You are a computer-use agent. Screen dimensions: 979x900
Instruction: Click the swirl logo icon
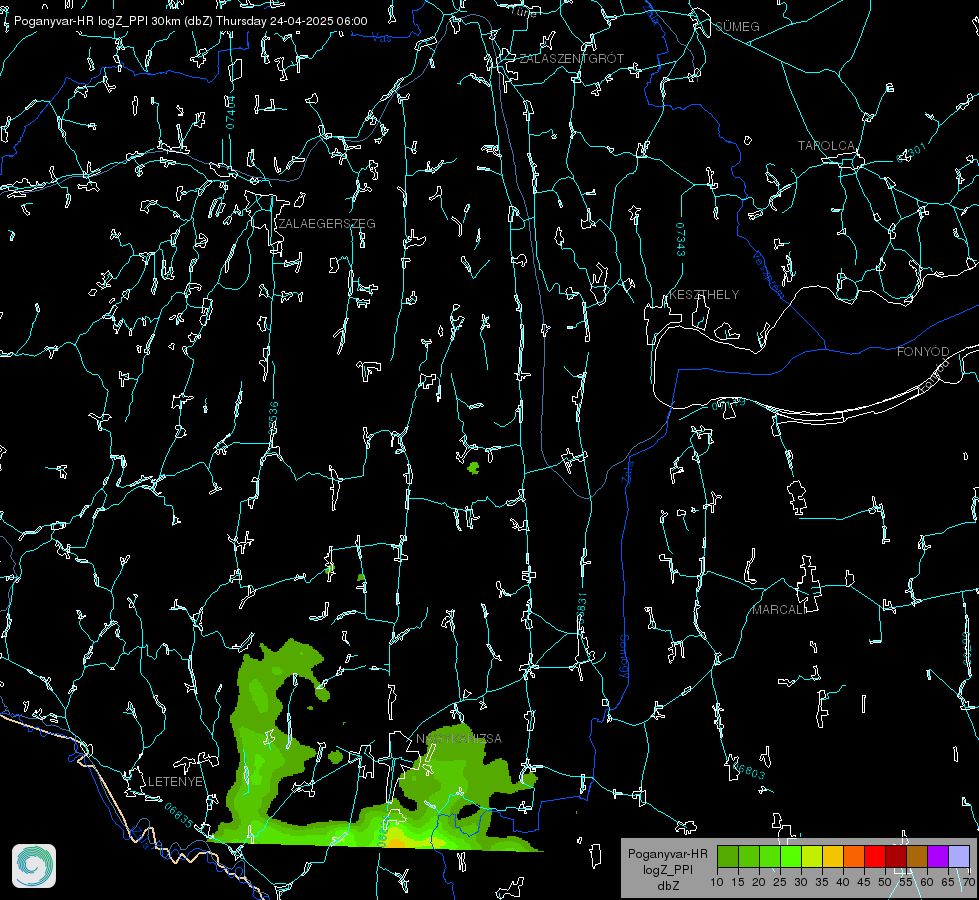click(x=34, y=866)
